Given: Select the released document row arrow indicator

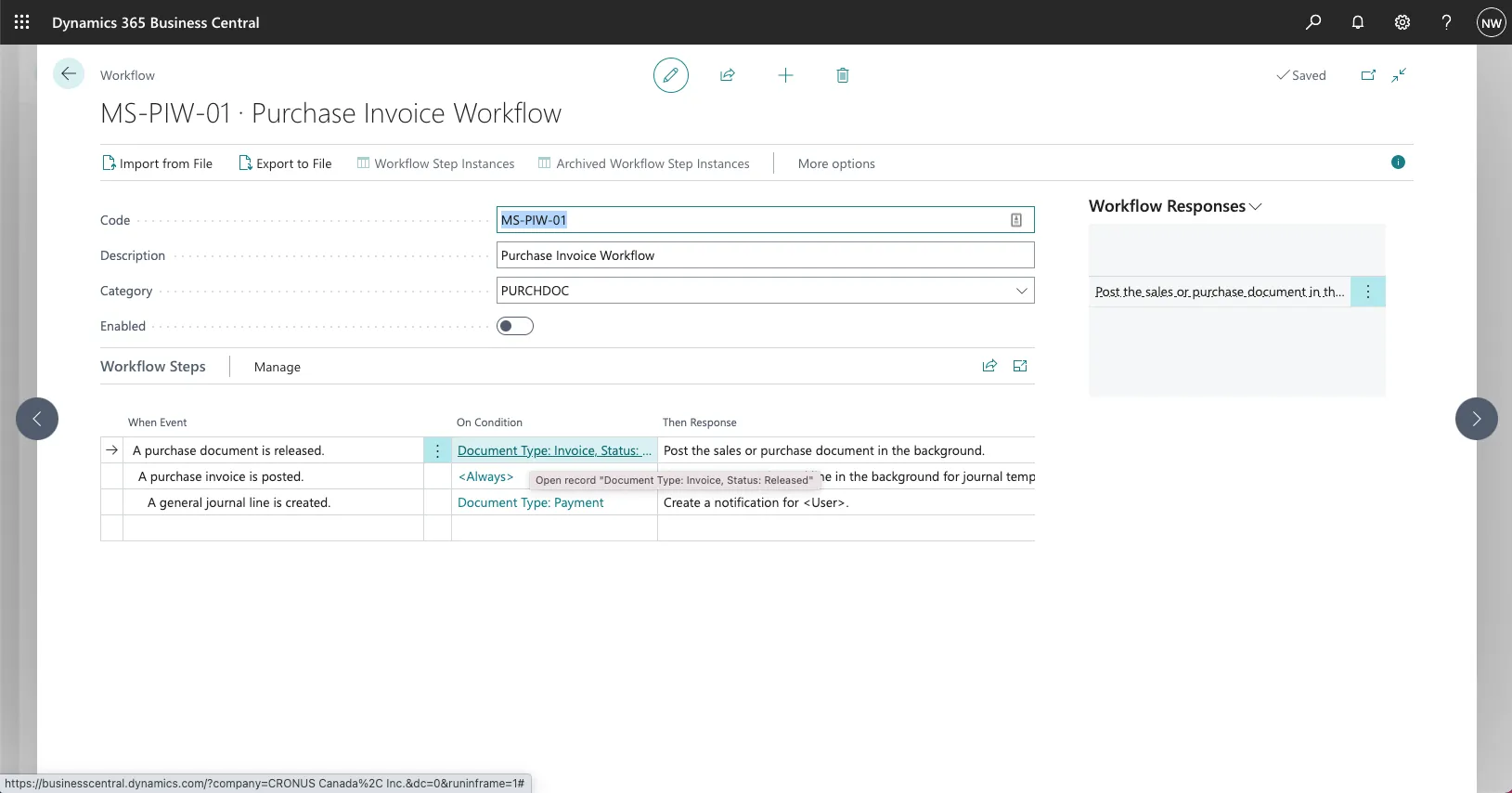Looking at the screenshot, I should (112, 450).
